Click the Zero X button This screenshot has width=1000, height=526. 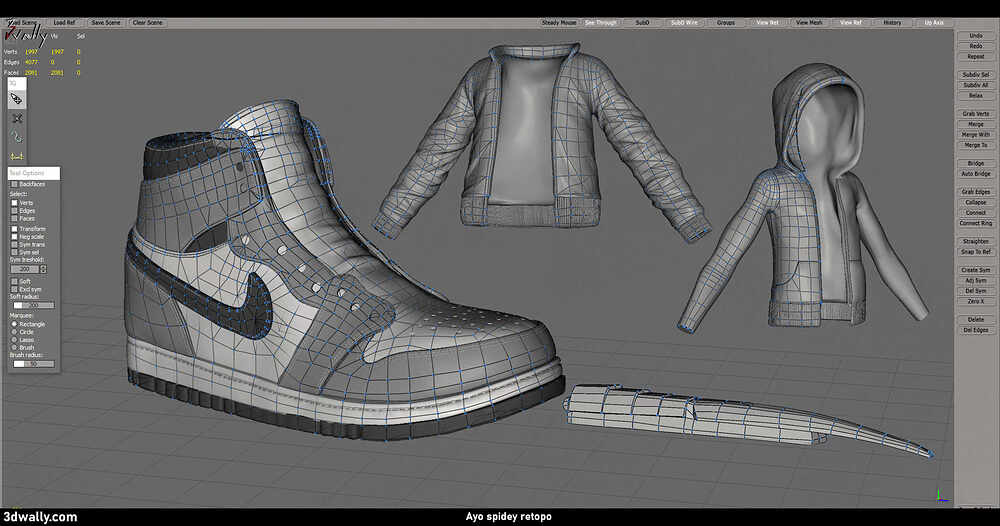click(976, 301)
